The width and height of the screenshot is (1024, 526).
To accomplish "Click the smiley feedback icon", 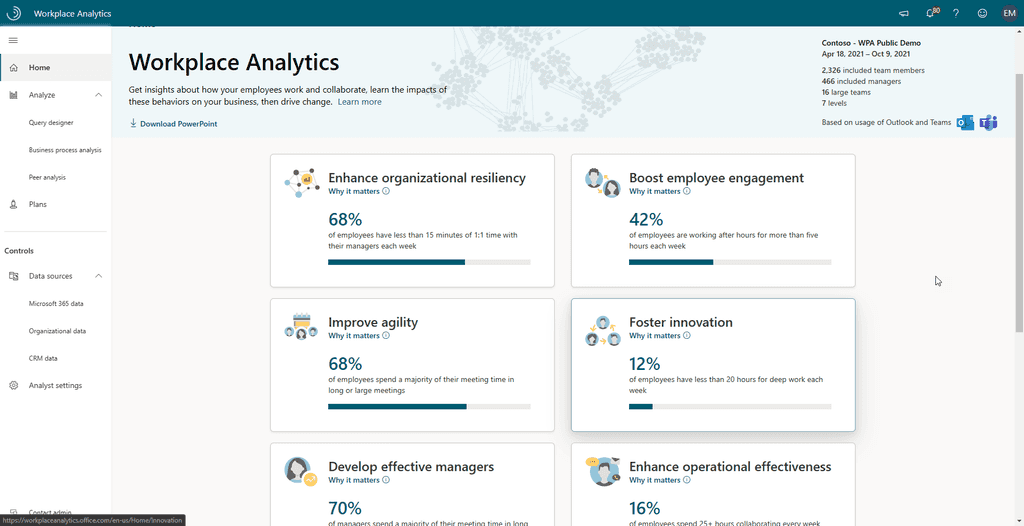I will click(982, 14).
